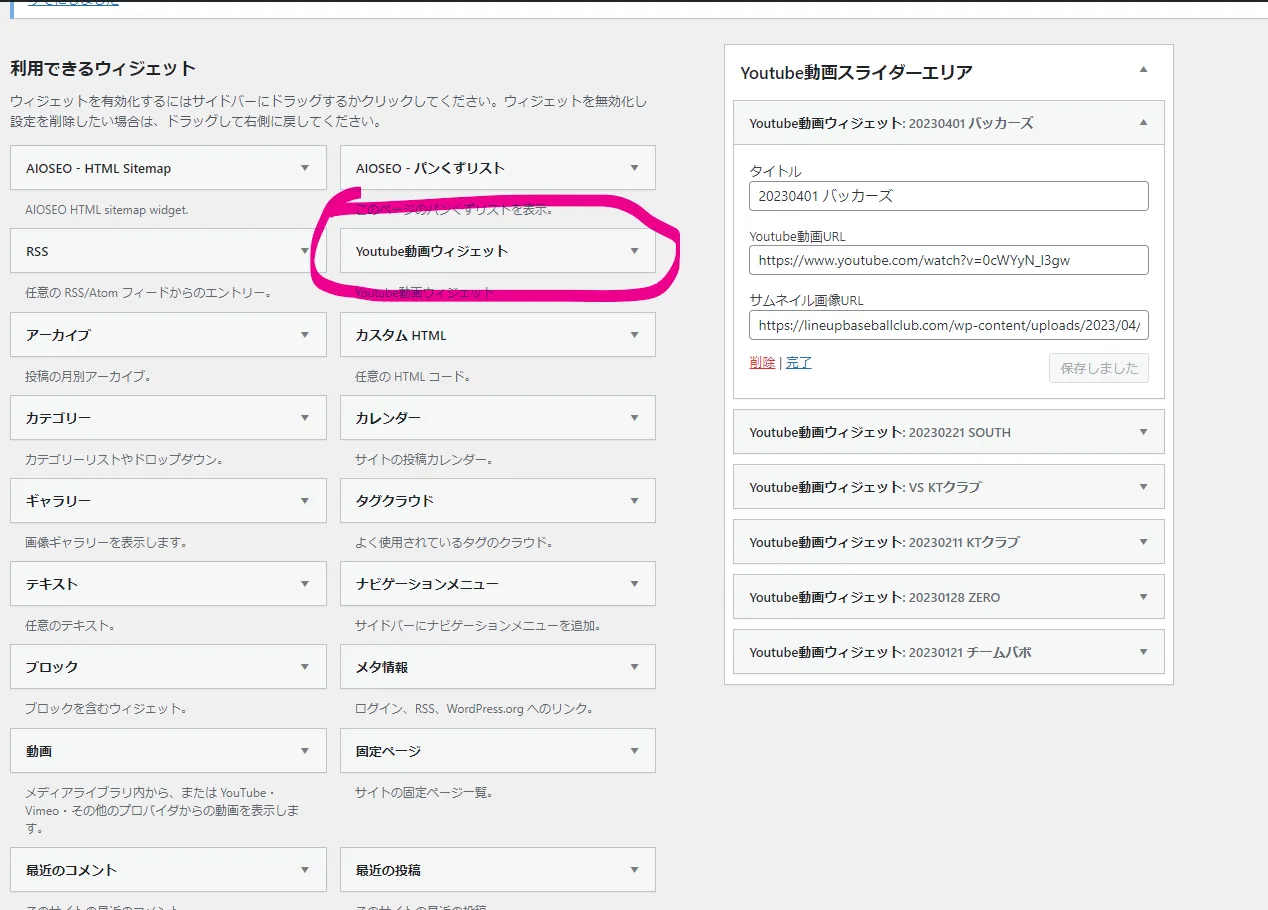The height and width of the screenshot is (910, 1268).
Task: Expand the アーカイブ widget
Action: coord(305,335)
